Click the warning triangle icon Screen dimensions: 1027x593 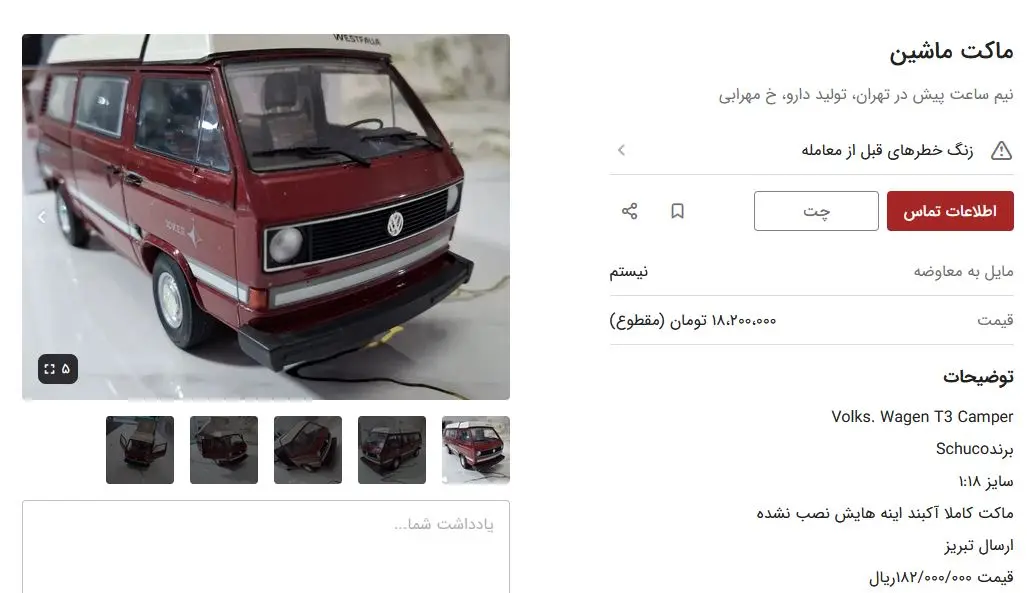coord(1001,151)
